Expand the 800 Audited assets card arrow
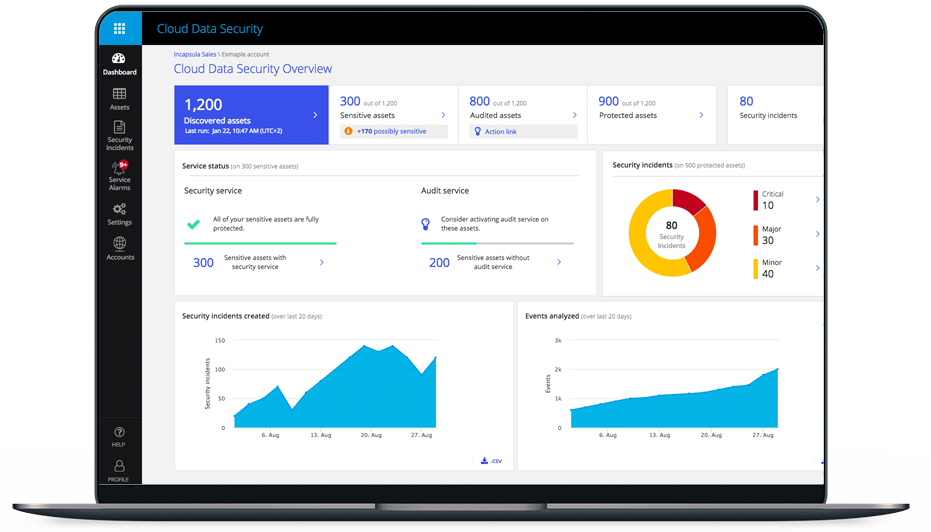The width and height of the screenshot is (931, 532). click(x=574, y=115)
